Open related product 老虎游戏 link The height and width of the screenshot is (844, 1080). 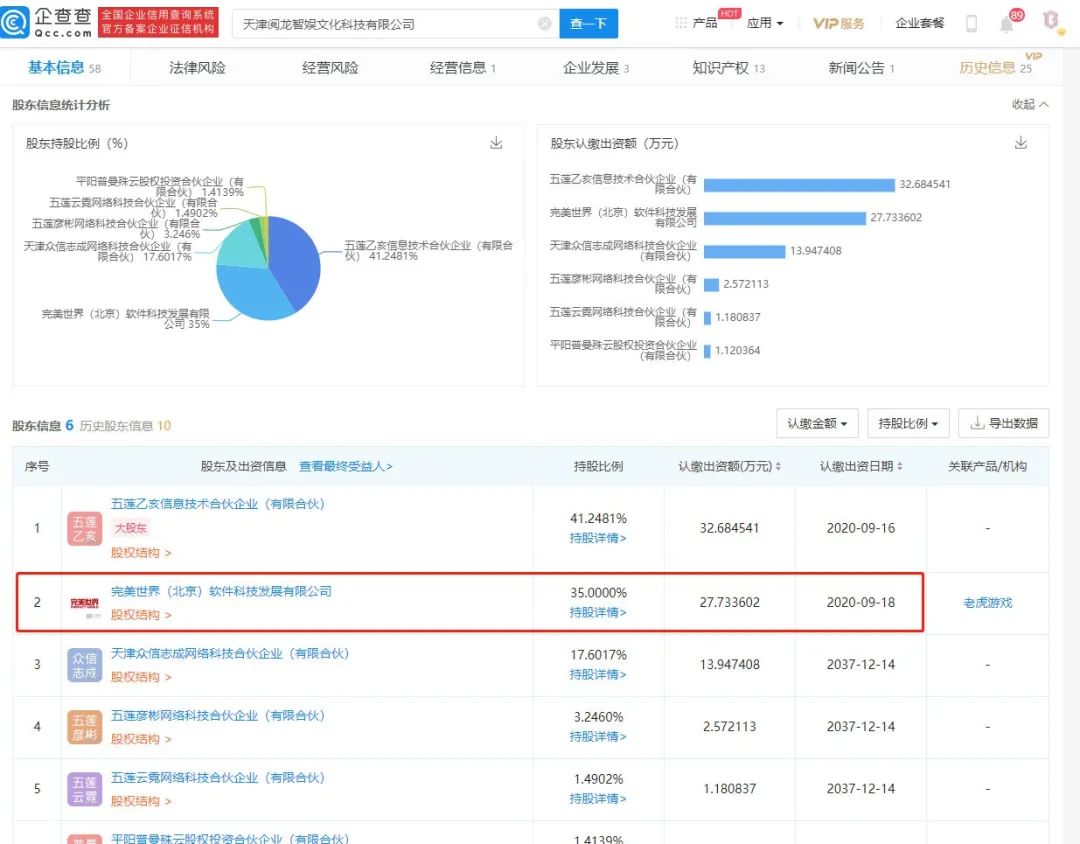tap(988, 603)
